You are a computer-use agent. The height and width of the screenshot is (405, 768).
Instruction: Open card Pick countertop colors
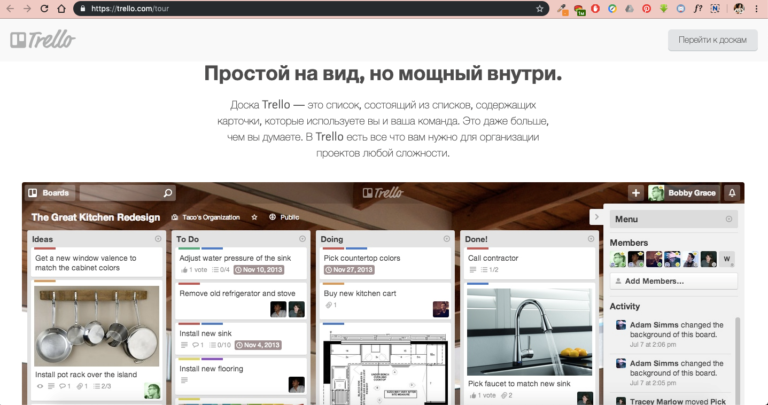pyautogui.click(x=385, y=263)
